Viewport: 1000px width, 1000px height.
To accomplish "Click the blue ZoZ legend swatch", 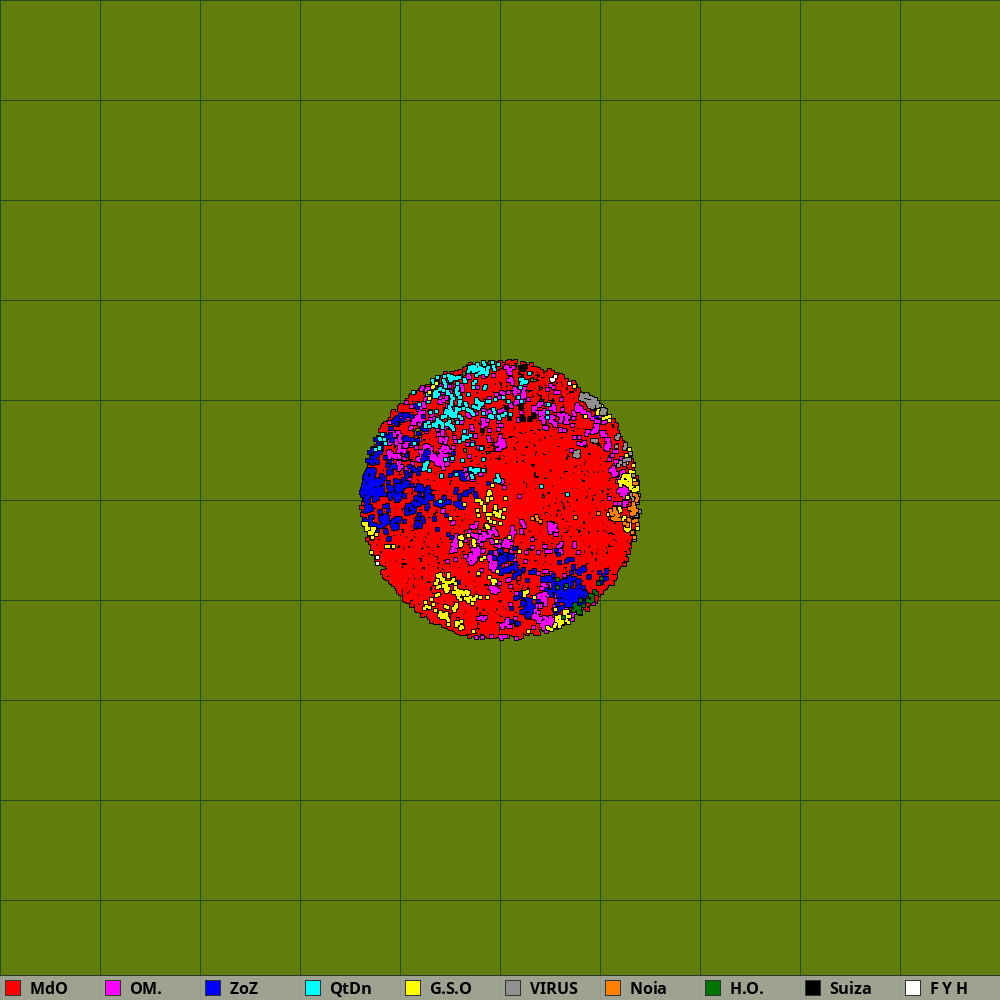I will [213, 988].
